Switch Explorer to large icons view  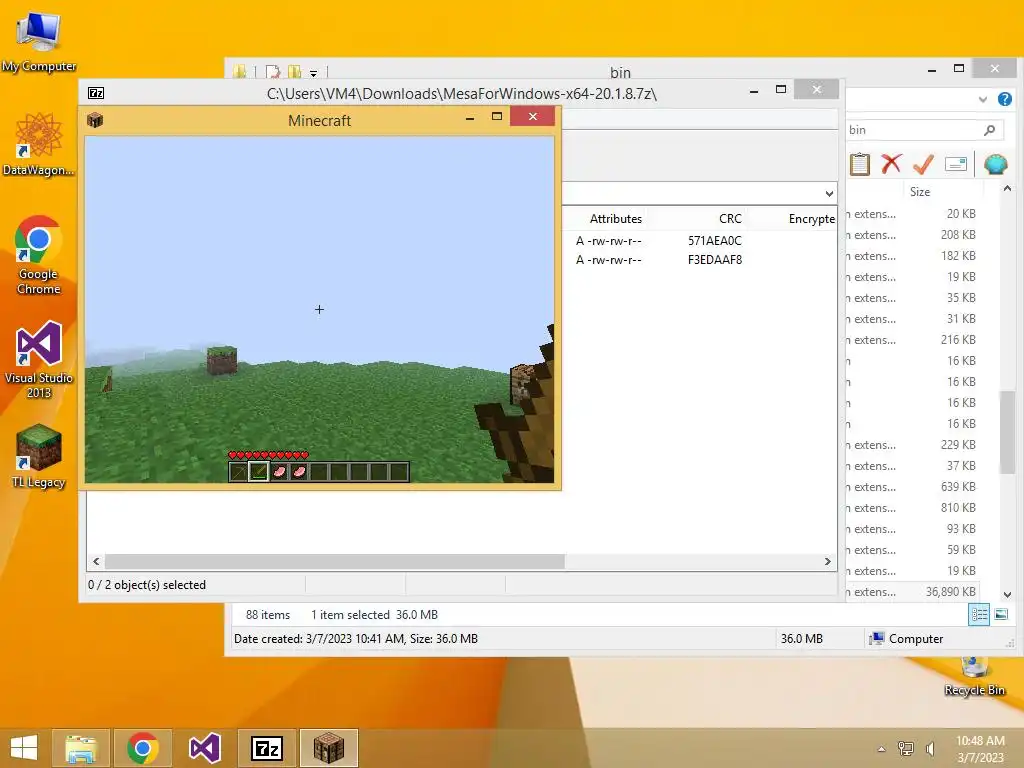1000,615
